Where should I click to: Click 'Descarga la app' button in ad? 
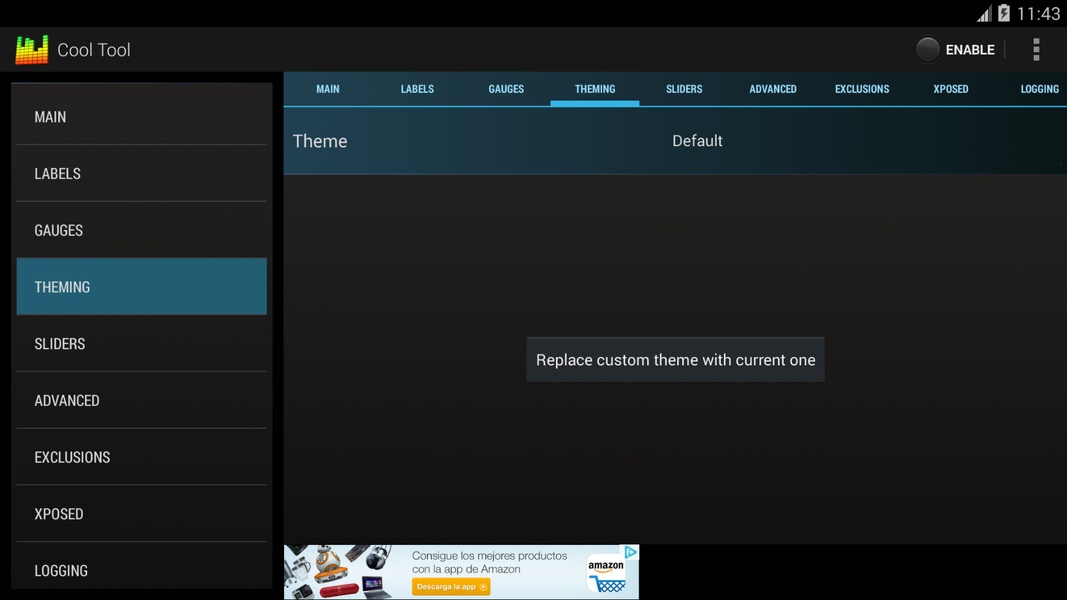point(451,586)
